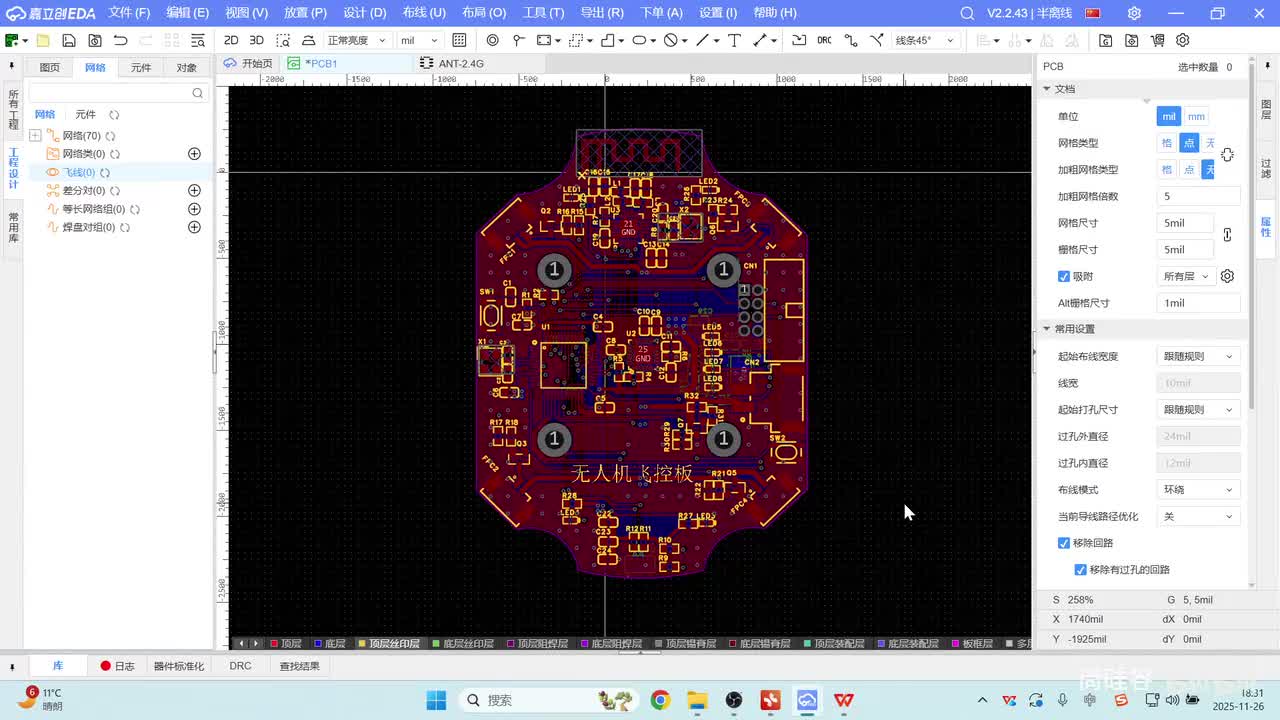The width and height of the screenshot is (1280, 720).
Task: Open snap settings gear next to 所有层
Action: tap(1227, 276)
